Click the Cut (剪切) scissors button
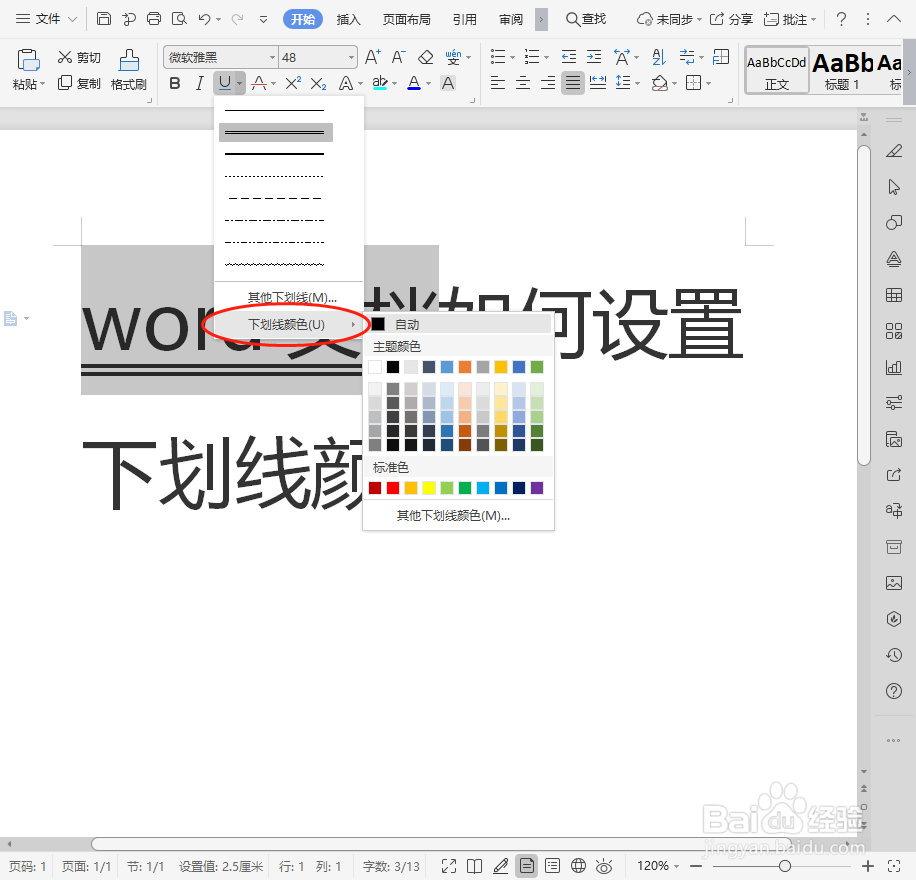The width and height of the screenshot is (916, 880). tap(79, 57)
